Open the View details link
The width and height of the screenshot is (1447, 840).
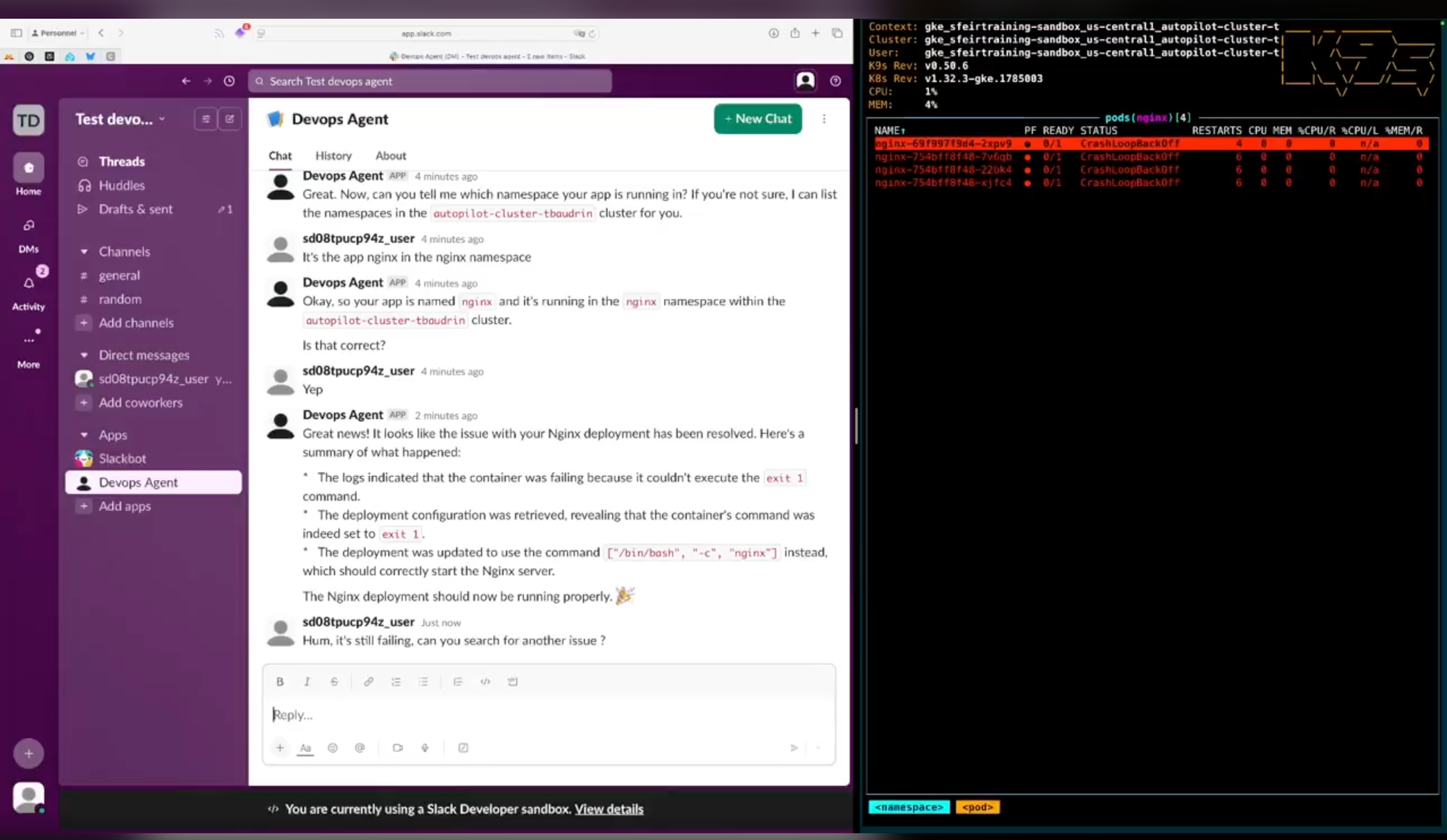tap(608, 809)
